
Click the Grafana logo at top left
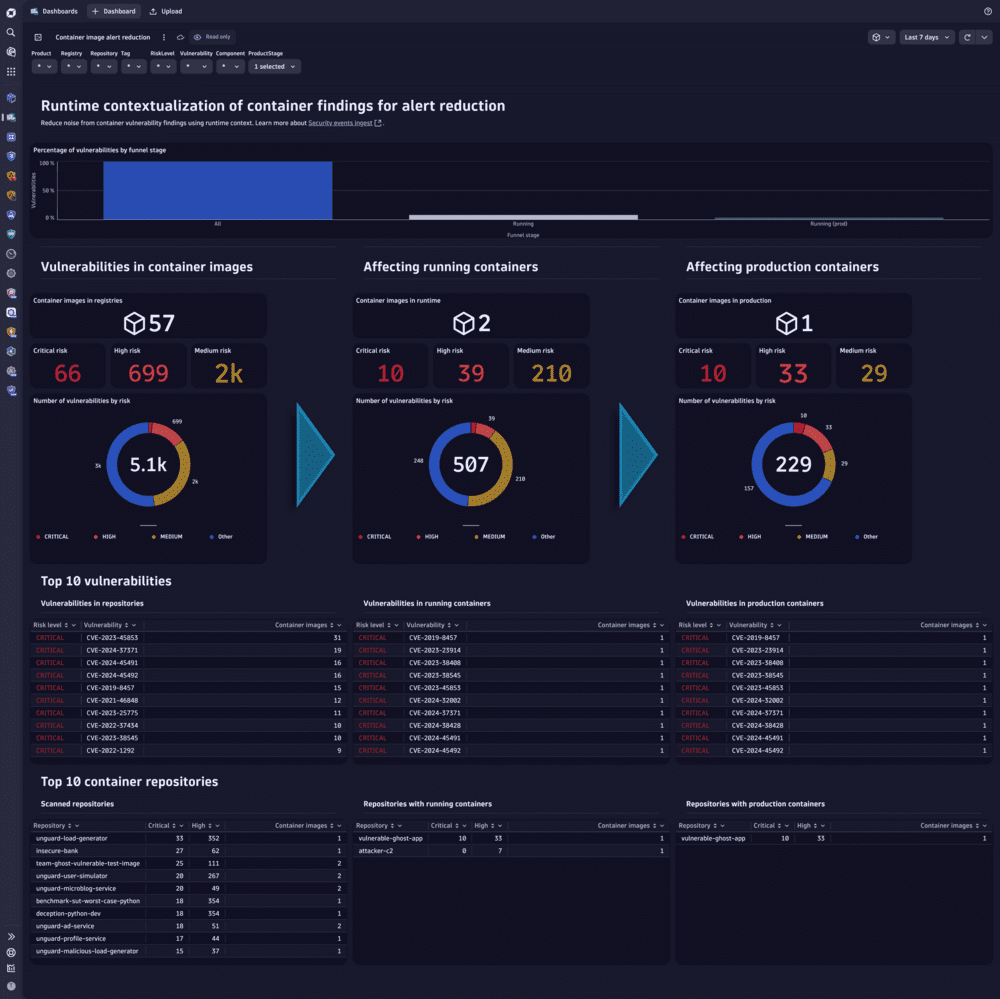click(11, 11)
